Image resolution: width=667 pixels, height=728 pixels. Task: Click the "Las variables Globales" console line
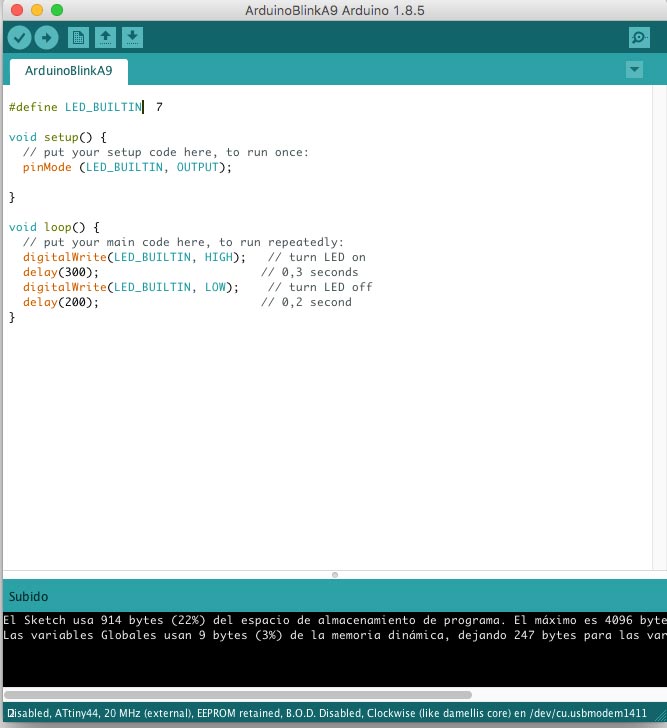(335, 635)
